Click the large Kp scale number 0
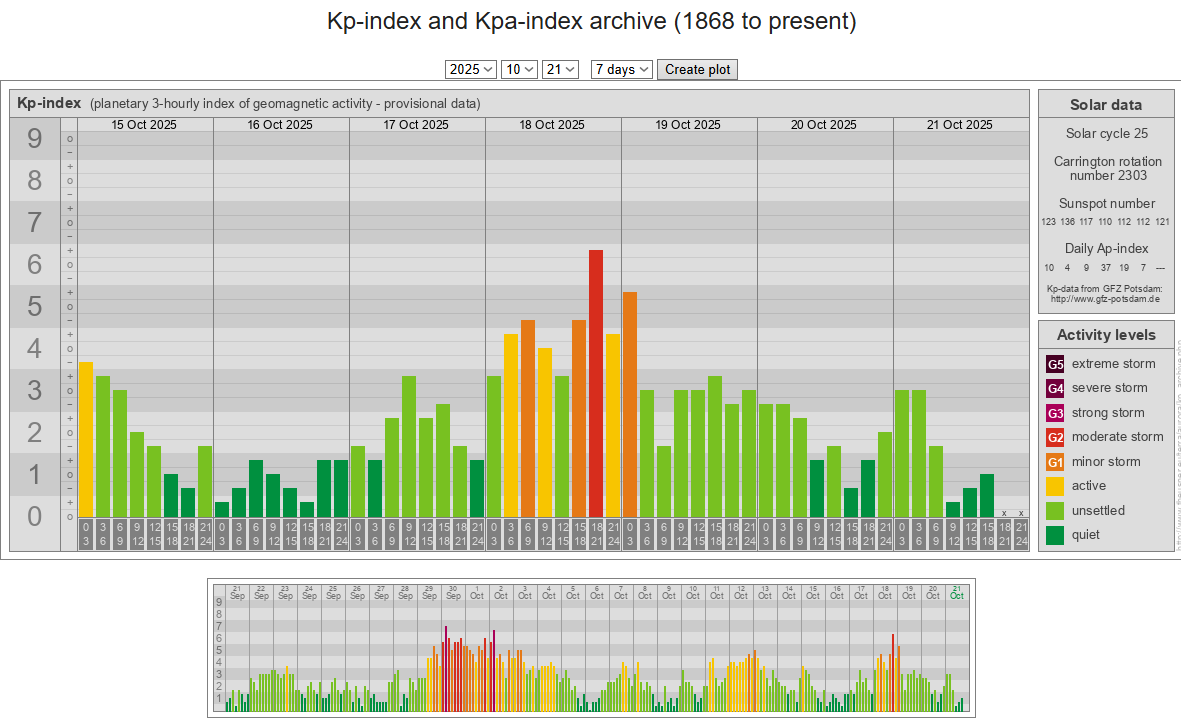The image size is (1181, 718). 35,517
